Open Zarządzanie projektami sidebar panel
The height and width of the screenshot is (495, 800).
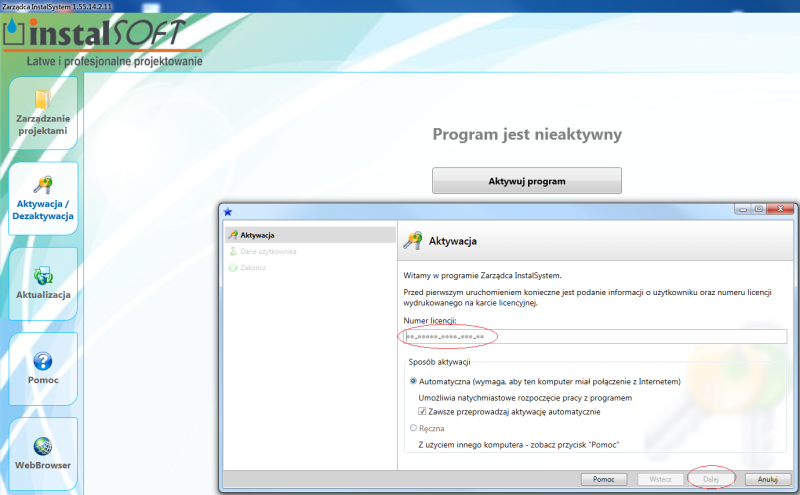(x=43, y=113)
